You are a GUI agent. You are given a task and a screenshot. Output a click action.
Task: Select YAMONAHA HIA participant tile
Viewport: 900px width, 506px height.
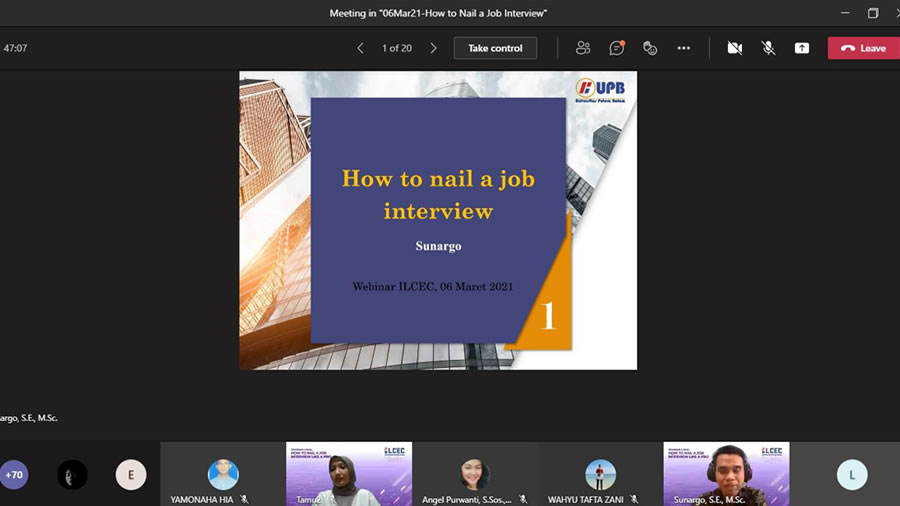(x=223, y=474)
